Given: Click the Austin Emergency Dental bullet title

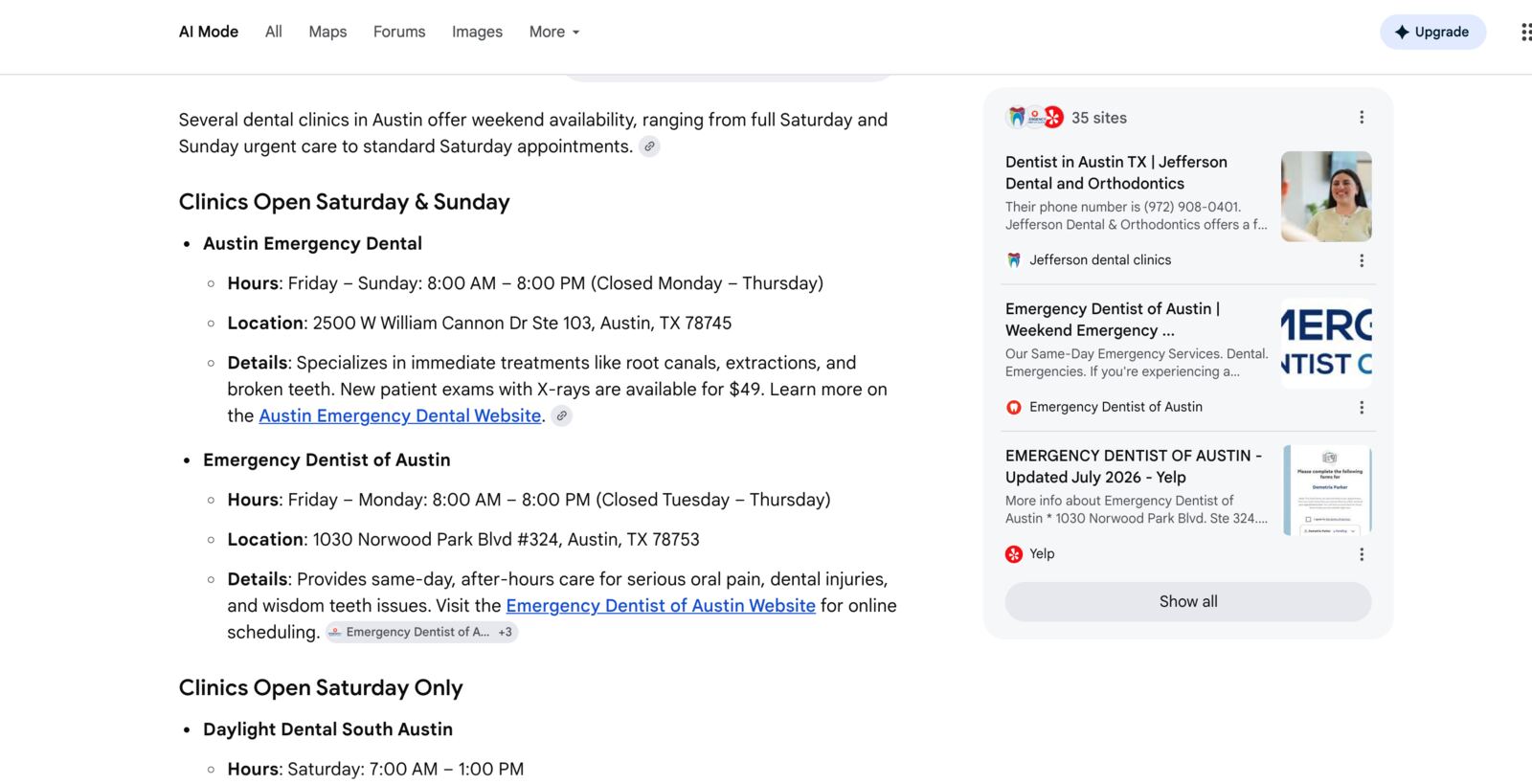Looking at the screenshot, I should [x=312, y=243].
